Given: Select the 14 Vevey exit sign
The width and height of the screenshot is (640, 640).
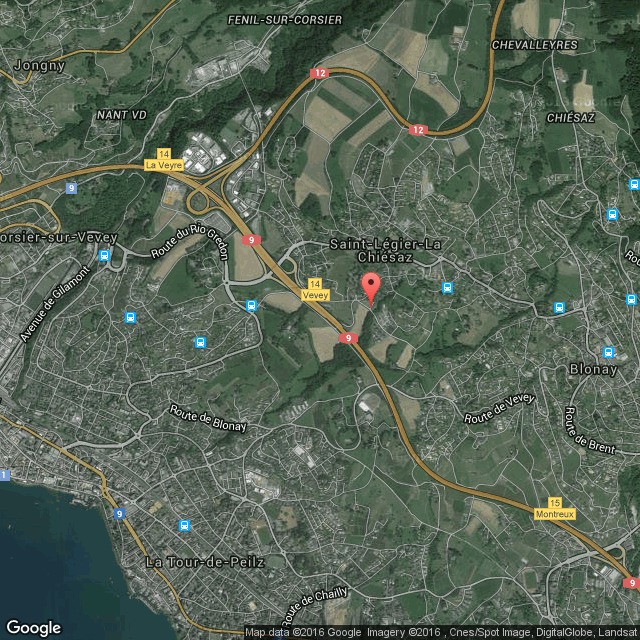Looking at the screenshot, I should (x=315, y=289).
